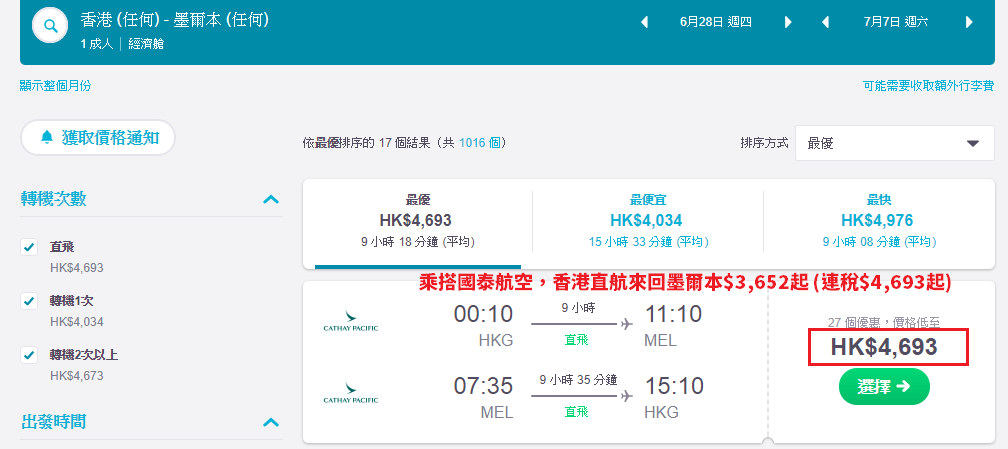Click the HK$4,673 price under 轉機2次以上
The height and width of the screenshot is (449, 1008).
(76, 376)
